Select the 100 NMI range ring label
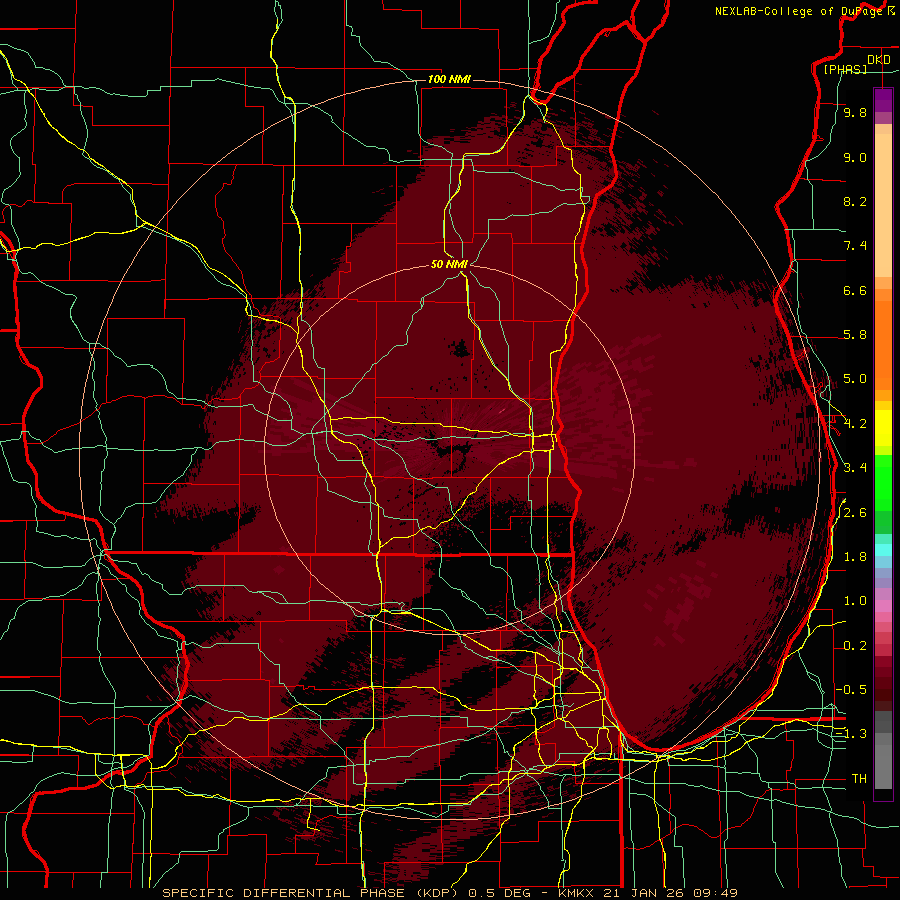This screenshot has width=900, height=900. (x=449, y=79)
